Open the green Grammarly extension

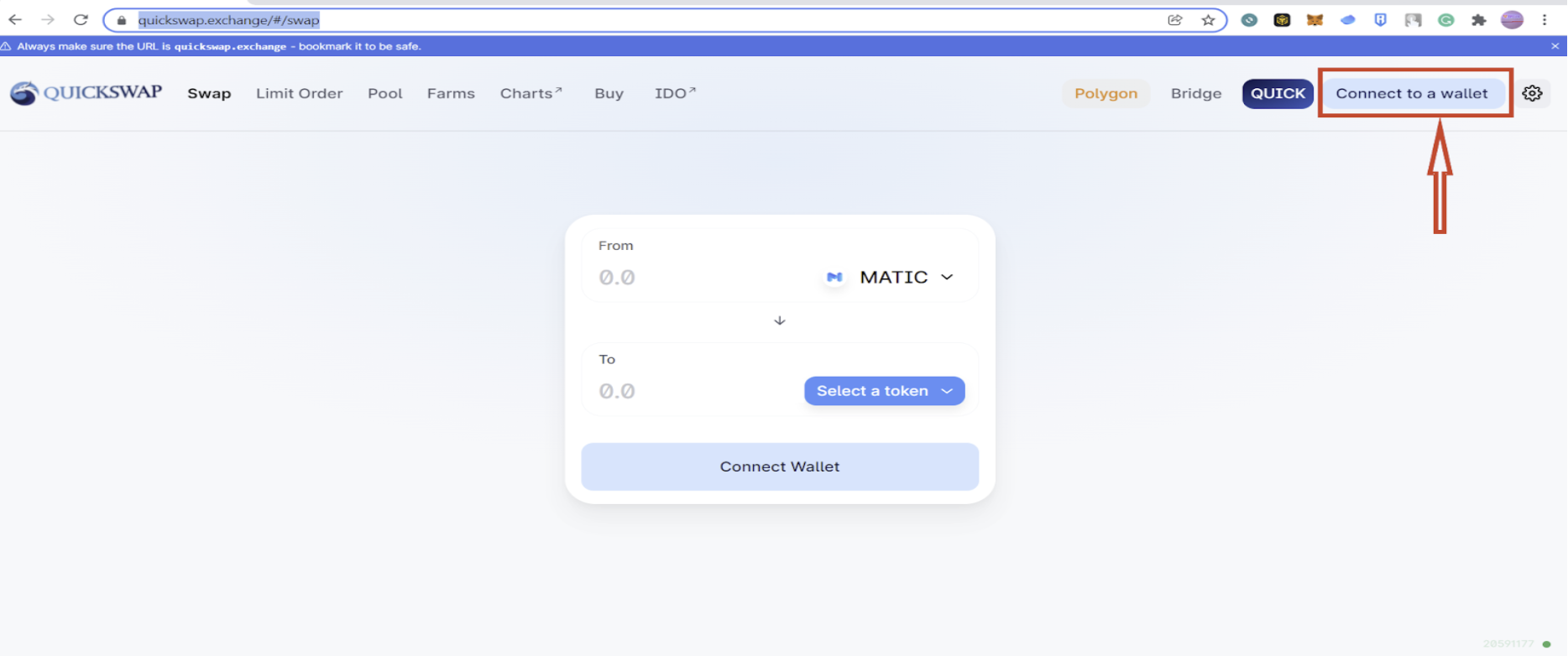[x=1445, y=20]
